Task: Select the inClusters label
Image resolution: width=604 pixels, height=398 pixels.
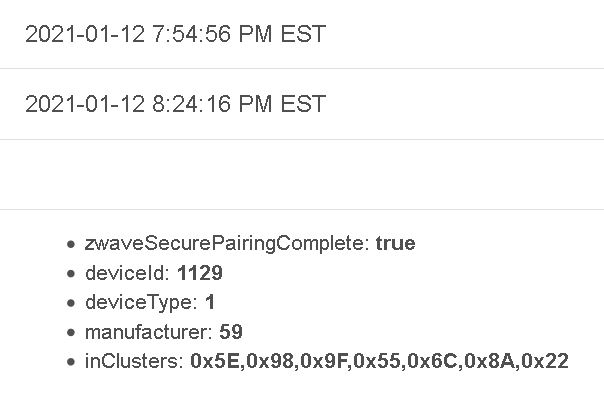Action: pyautogui.click(x=134, y=361)
